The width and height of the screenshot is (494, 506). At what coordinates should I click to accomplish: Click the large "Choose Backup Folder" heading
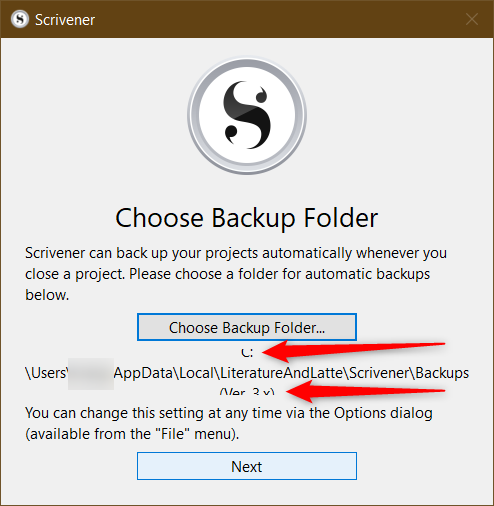point(247,218)
